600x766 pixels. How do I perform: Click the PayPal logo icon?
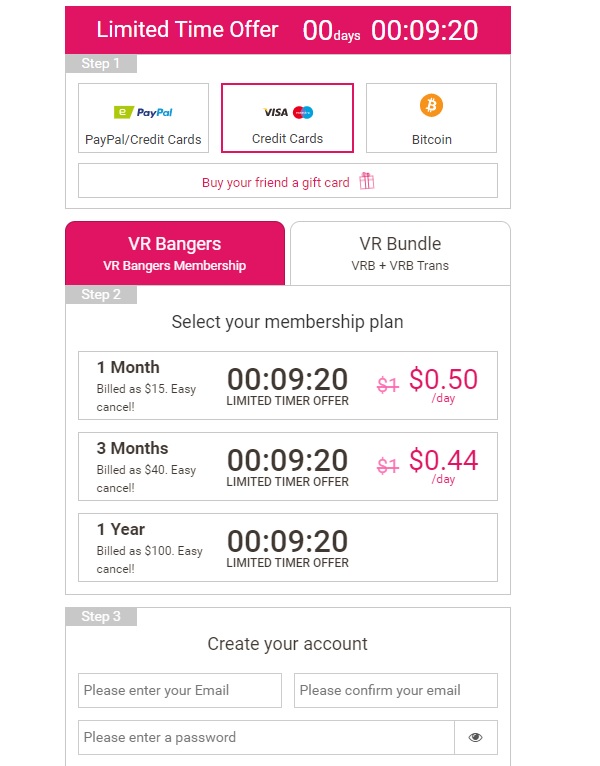click(x=143, y=112)
